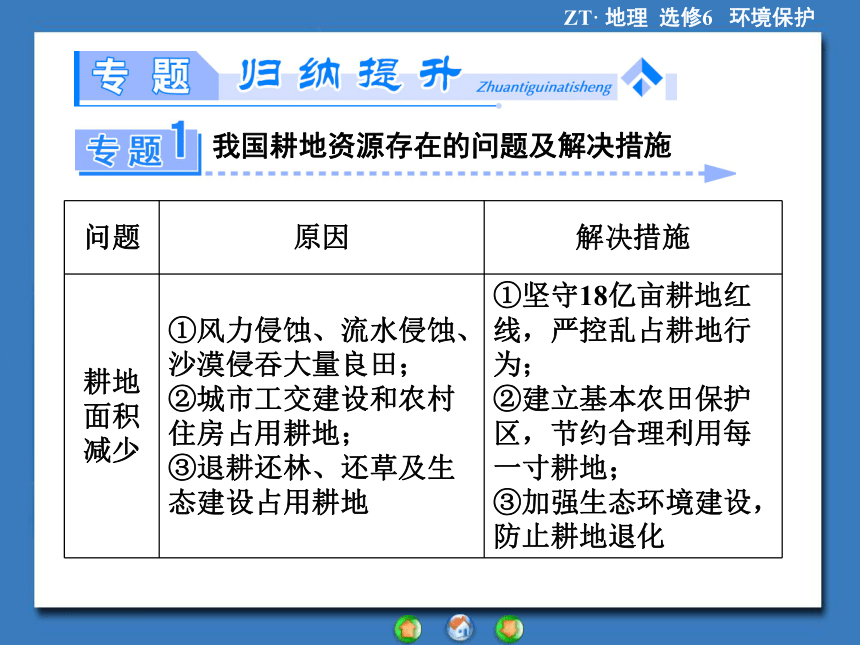Click the 原因 table header cell
Image resolution: width=860 pixels, height=645 pixels.
click(321, 237)
